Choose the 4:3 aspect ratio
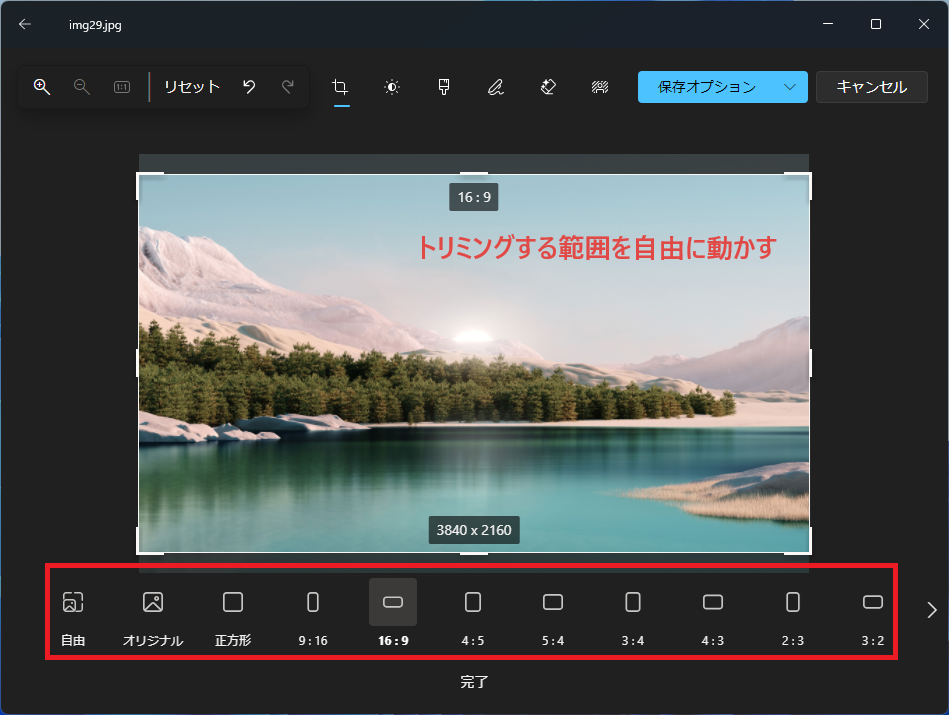 (x=713, y=618)
